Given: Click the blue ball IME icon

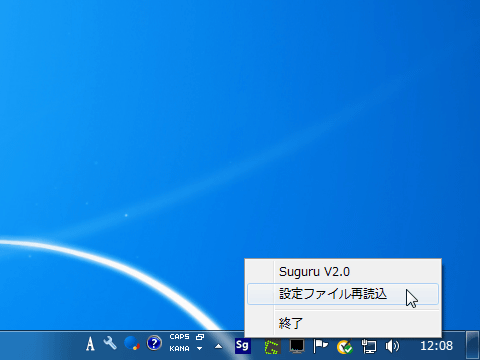Looking at the screenshot, I should tap(132, 343).
